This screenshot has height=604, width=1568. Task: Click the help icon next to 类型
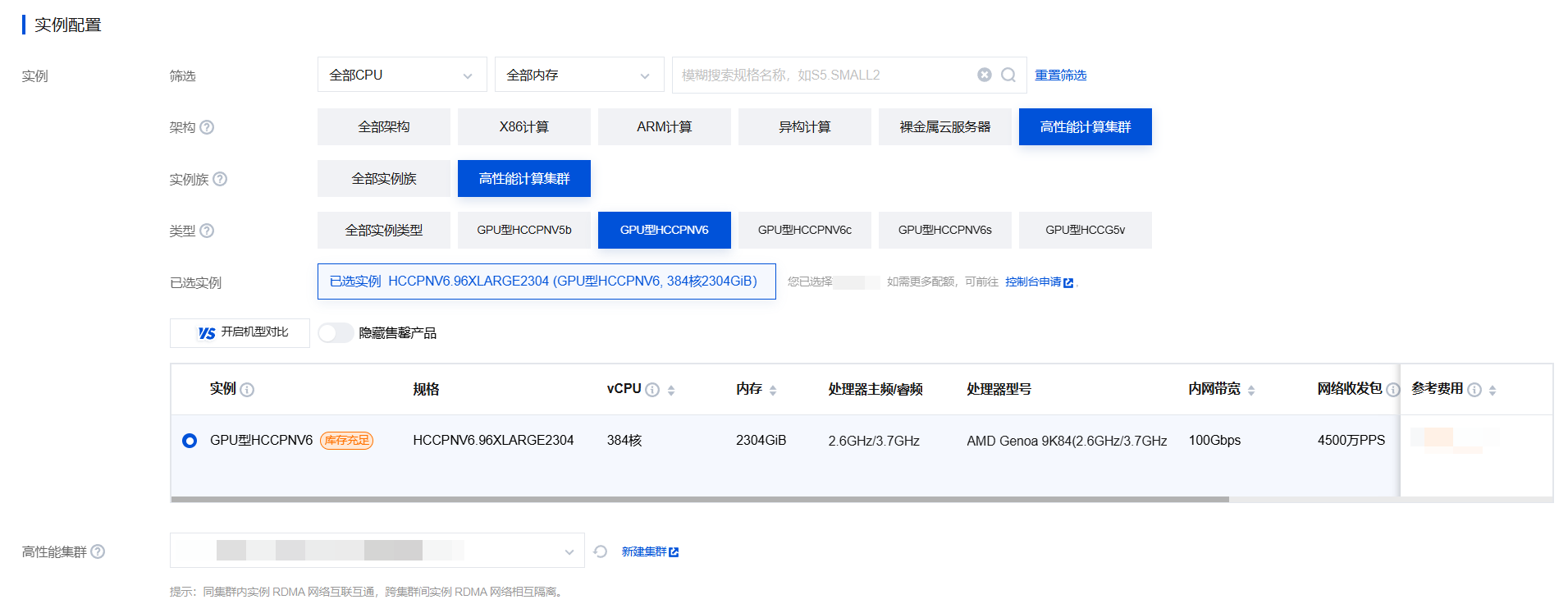(207, 231)
